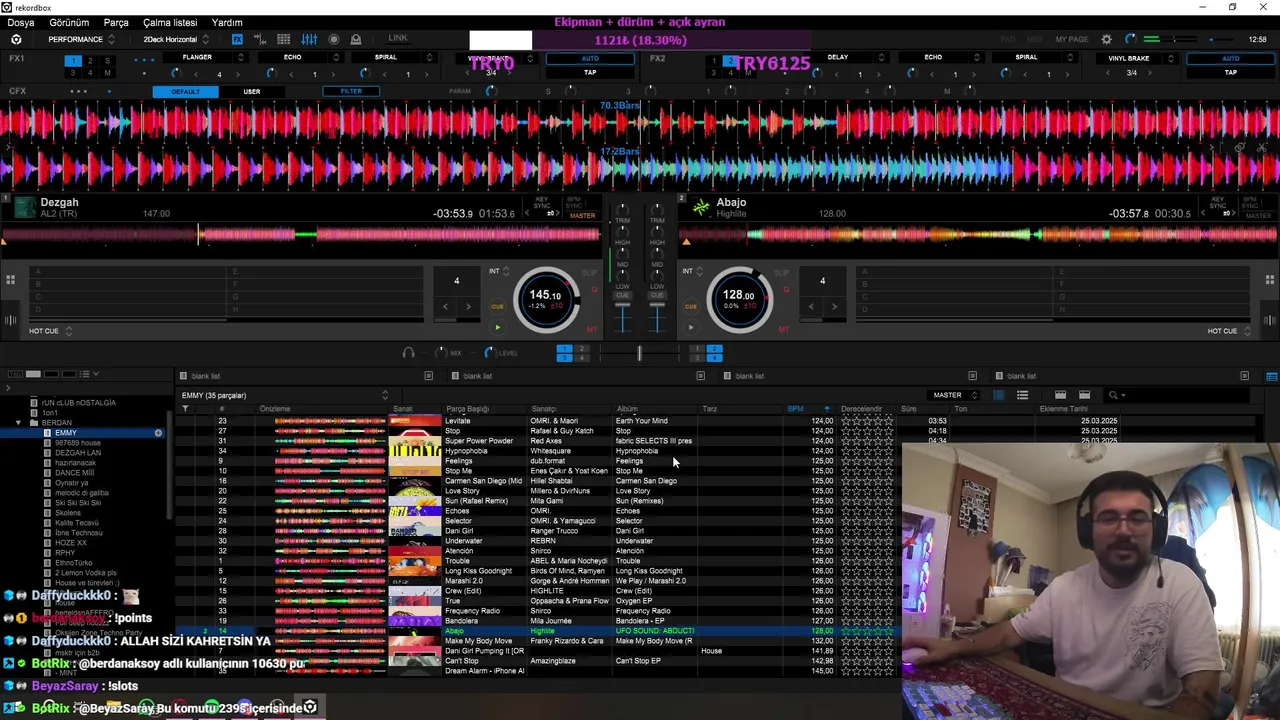
Task: Collapse the BERDAN folder in tree
Action: click(19, 422)
